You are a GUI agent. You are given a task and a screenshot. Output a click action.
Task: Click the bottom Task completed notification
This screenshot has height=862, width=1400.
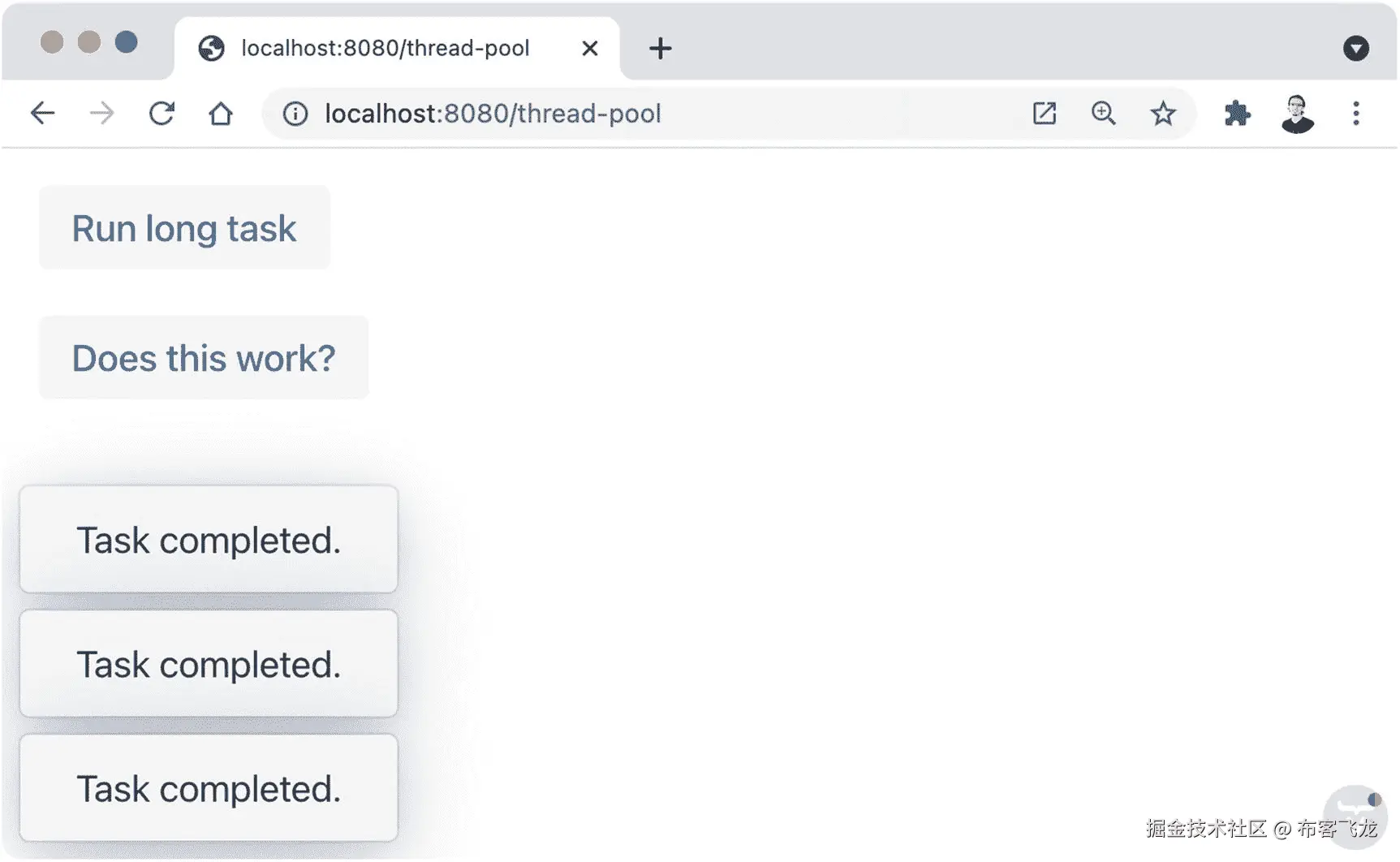(209, 789)
